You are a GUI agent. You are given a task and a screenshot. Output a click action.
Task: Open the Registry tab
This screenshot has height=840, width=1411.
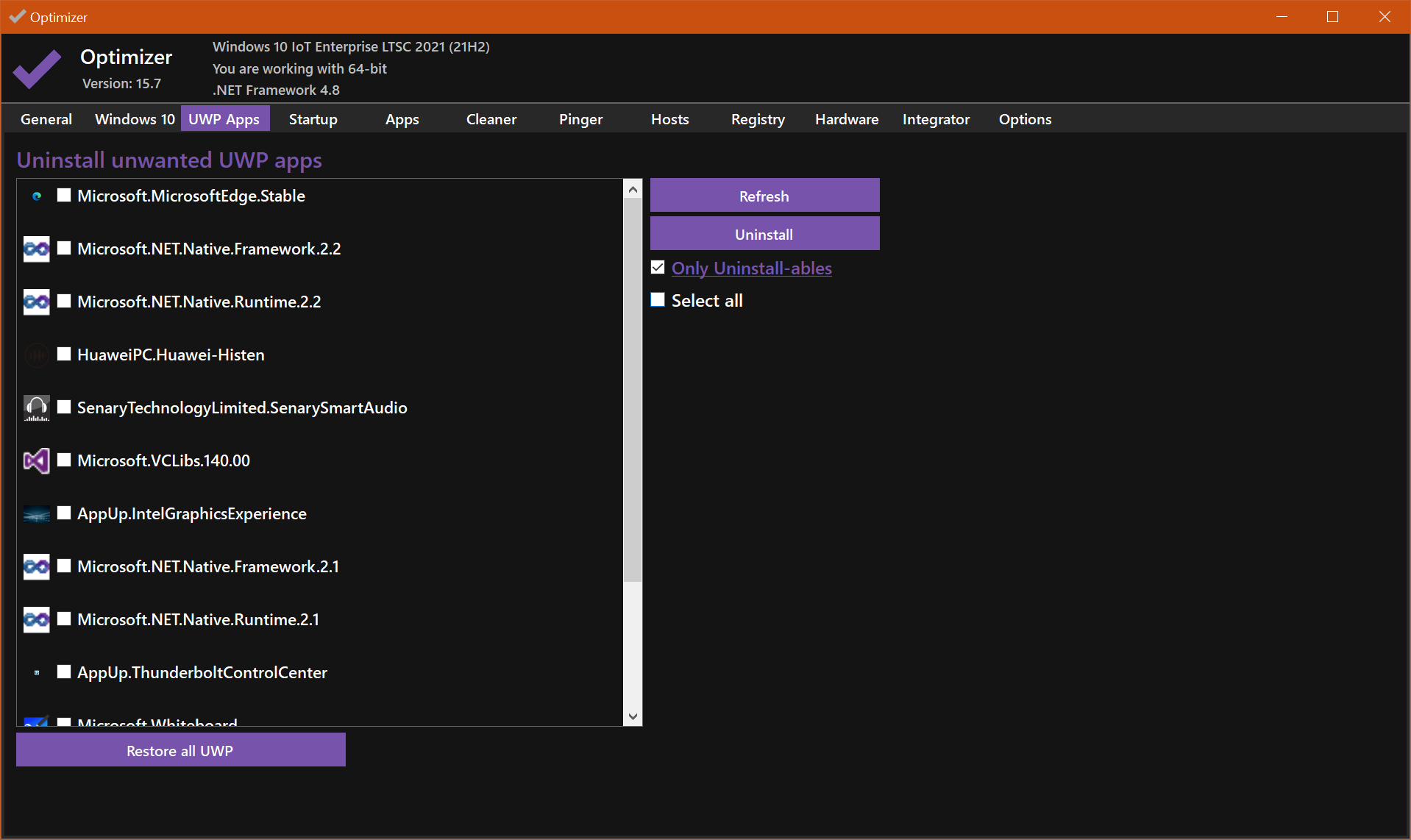click(758, 119)
